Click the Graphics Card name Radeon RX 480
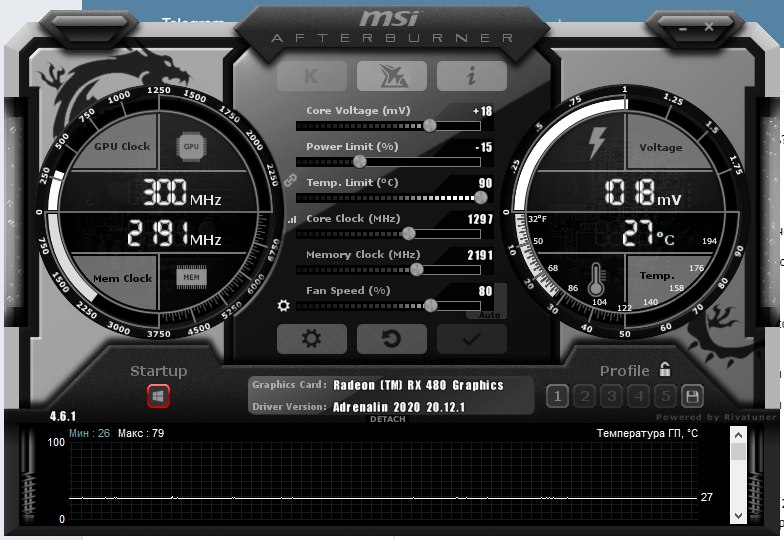Viewport: 784px width, 540px height. click(x=418, y=385)
